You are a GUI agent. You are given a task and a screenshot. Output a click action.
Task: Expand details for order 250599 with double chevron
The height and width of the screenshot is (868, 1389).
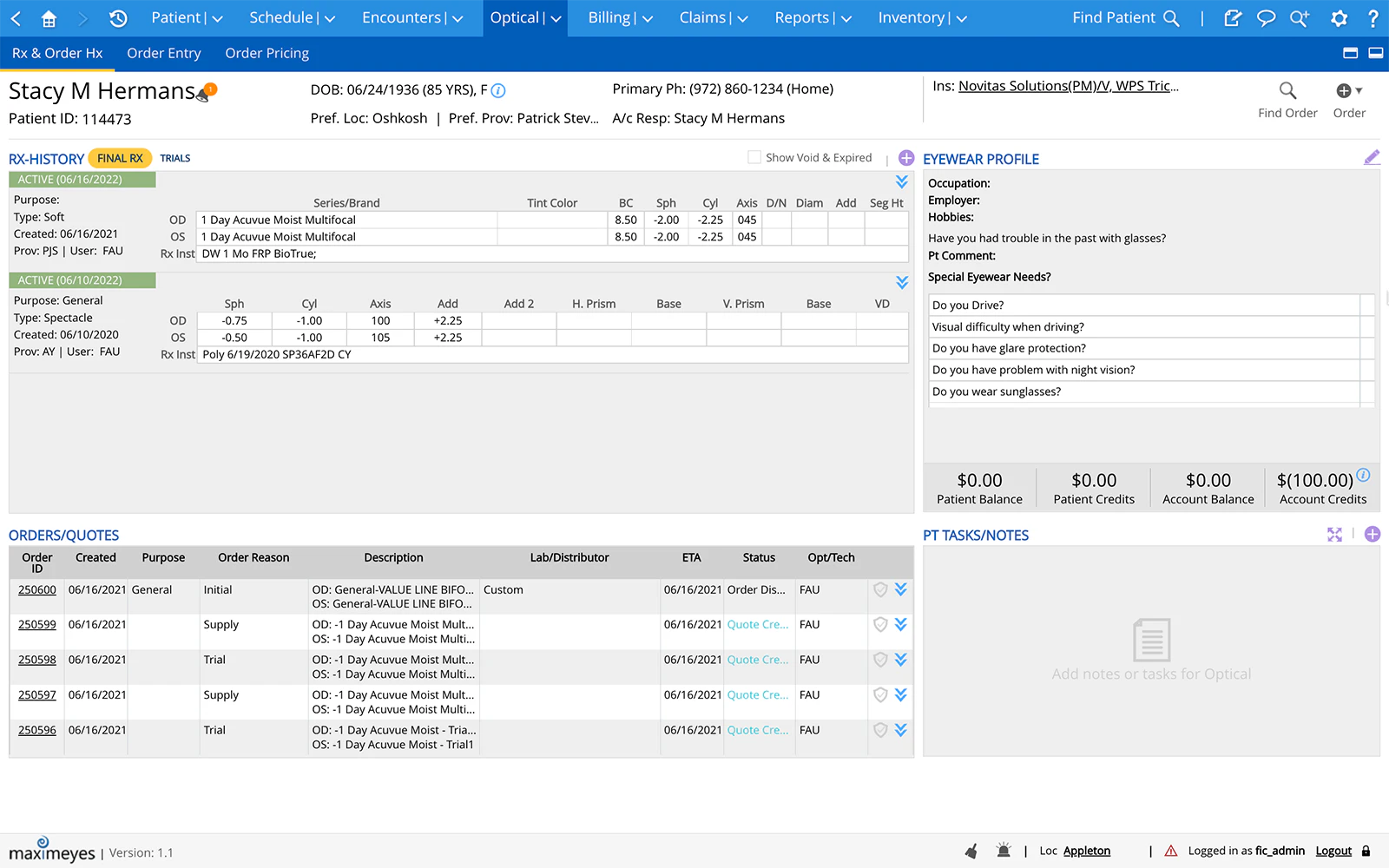point(901,624)
